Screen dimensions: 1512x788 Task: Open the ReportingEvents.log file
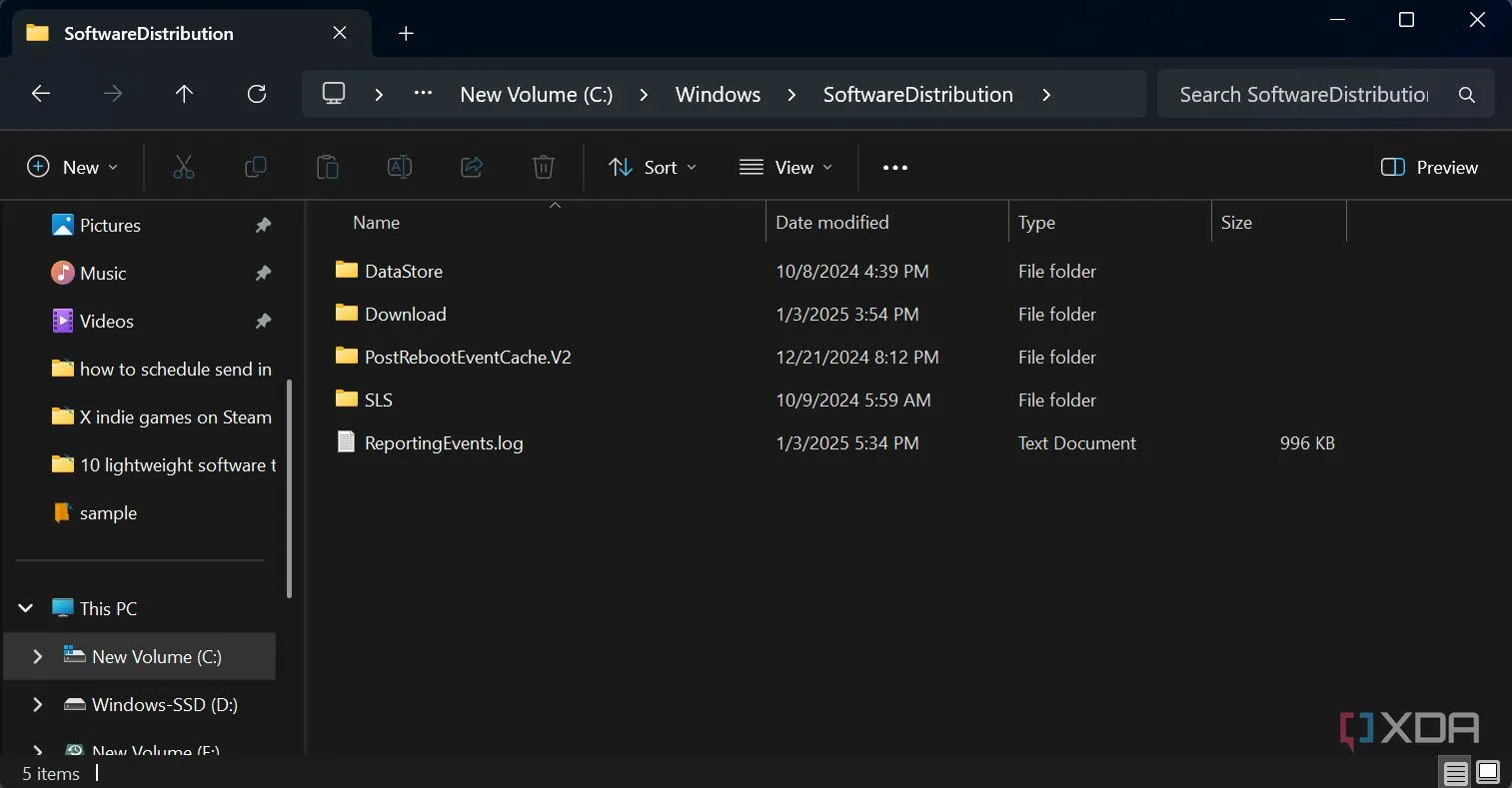coord(443,442)
